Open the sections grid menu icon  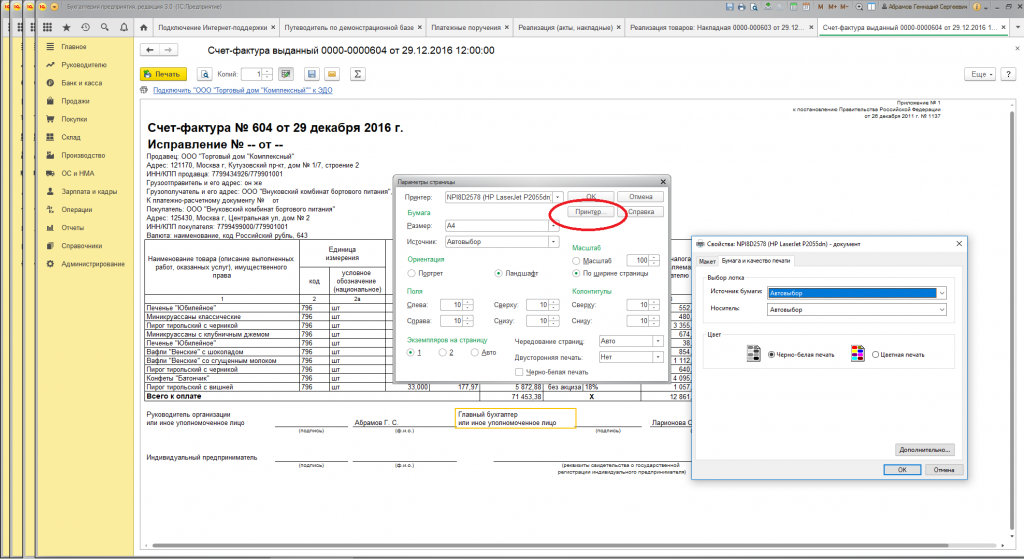(48, 27)
